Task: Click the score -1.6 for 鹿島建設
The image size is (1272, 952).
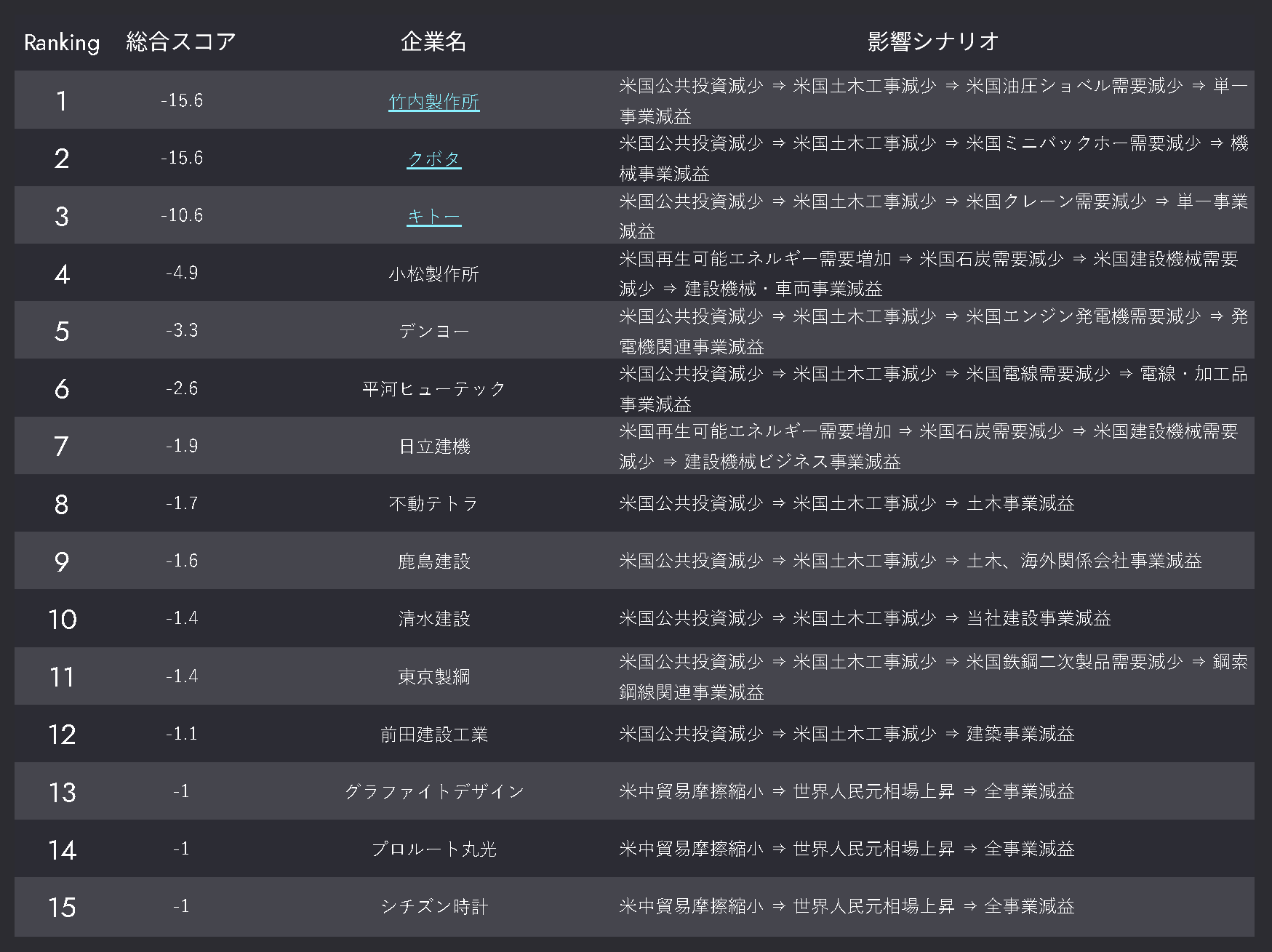Action: 182,561
